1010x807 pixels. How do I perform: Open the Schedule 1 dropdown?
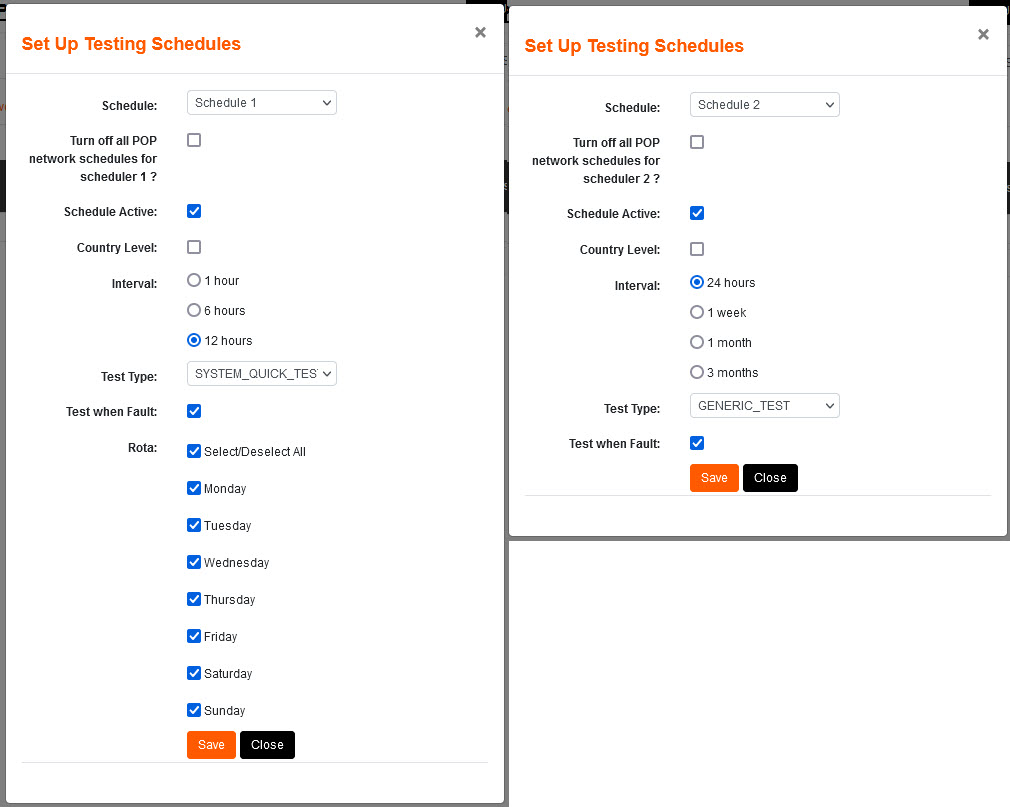tap(261, 103)
